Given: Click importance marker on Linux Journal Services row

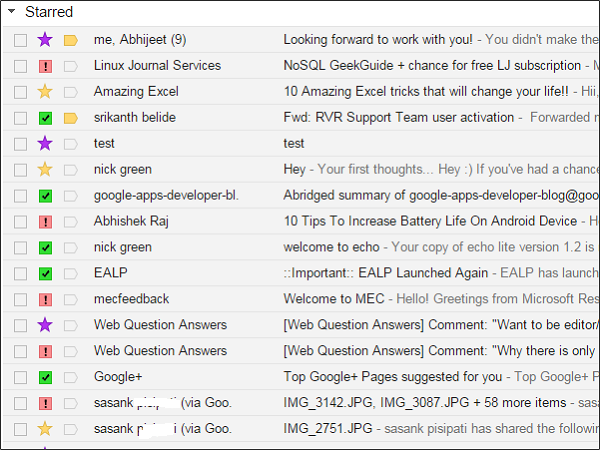Looking at the screenshot, I should (71, 66).
